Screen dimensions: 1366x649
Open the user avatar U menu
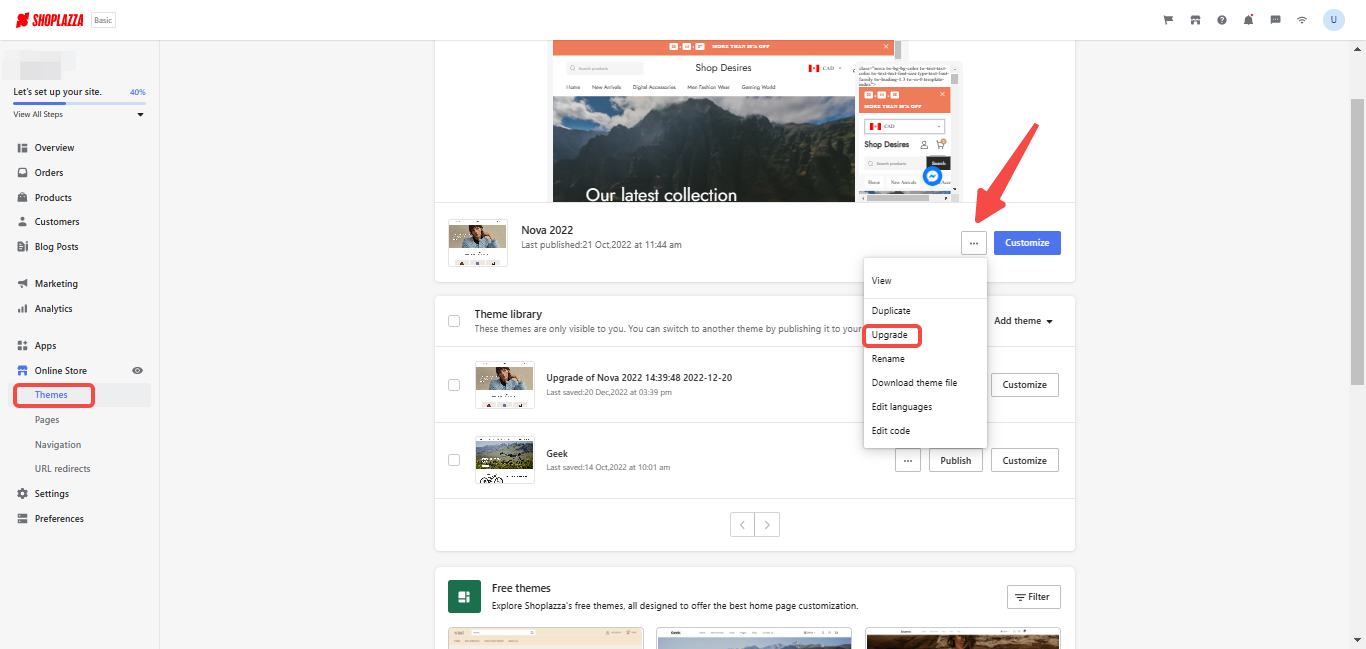[x=1333, y=20]
